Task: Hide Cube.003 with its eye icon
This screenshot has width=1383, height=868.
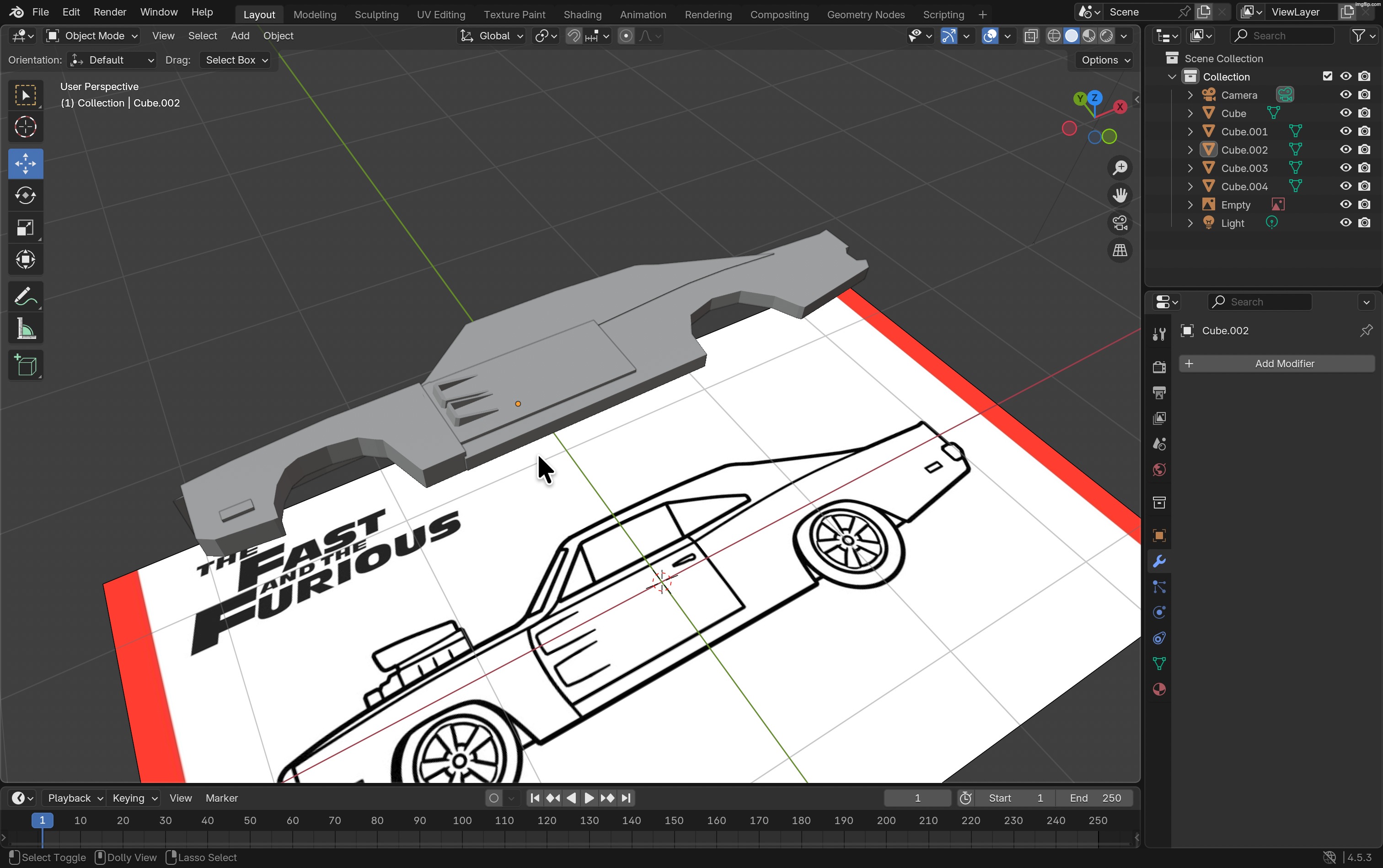Action: click(x=1345, y=168)
